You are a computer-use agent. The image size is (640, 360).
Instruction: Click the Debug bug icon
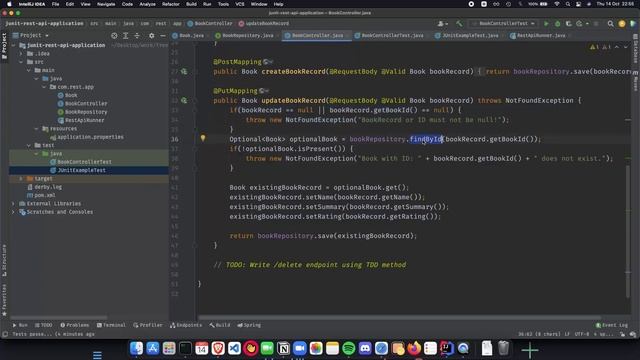click(x=558, y=24)
